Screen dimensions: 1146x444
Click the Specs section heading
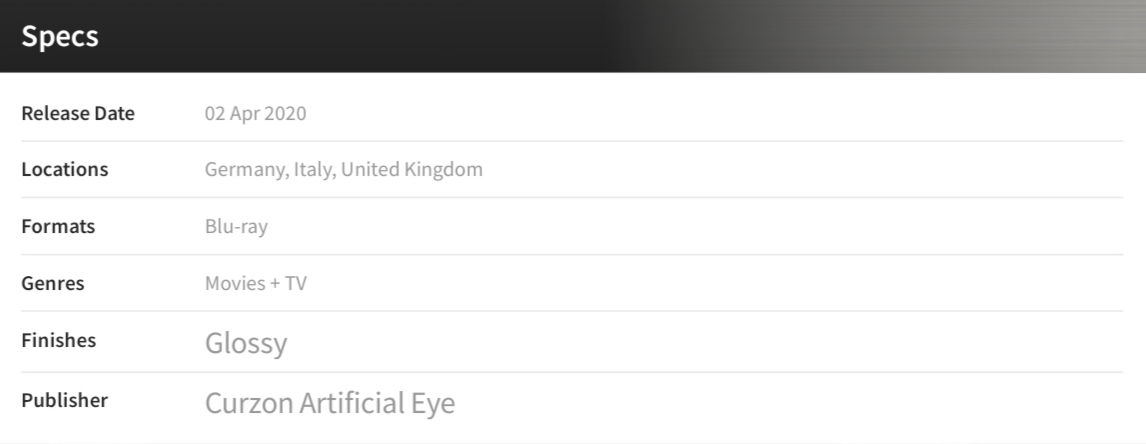[x=59, y=36]
